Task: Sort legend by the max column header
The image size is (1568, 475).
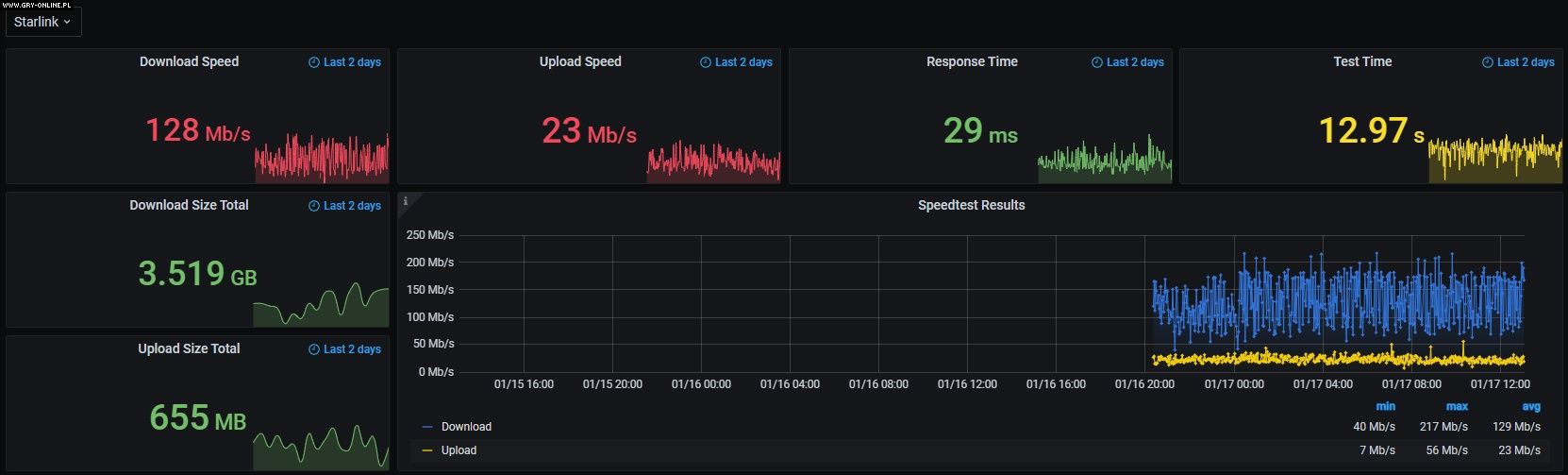Action: tap(1457, 406)
